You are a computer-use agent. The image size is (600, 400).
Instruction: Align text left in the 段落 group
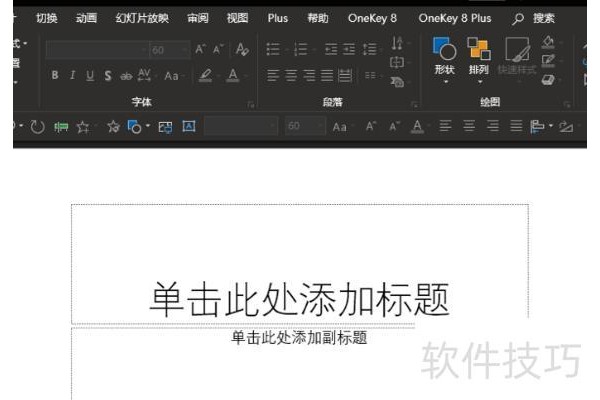click(273, 75)
